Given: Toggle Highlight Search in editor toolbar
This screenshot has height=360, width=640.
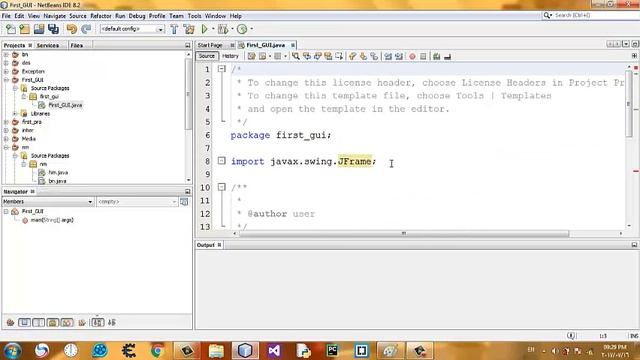Looking at the screenshot, I should point(328,56).
